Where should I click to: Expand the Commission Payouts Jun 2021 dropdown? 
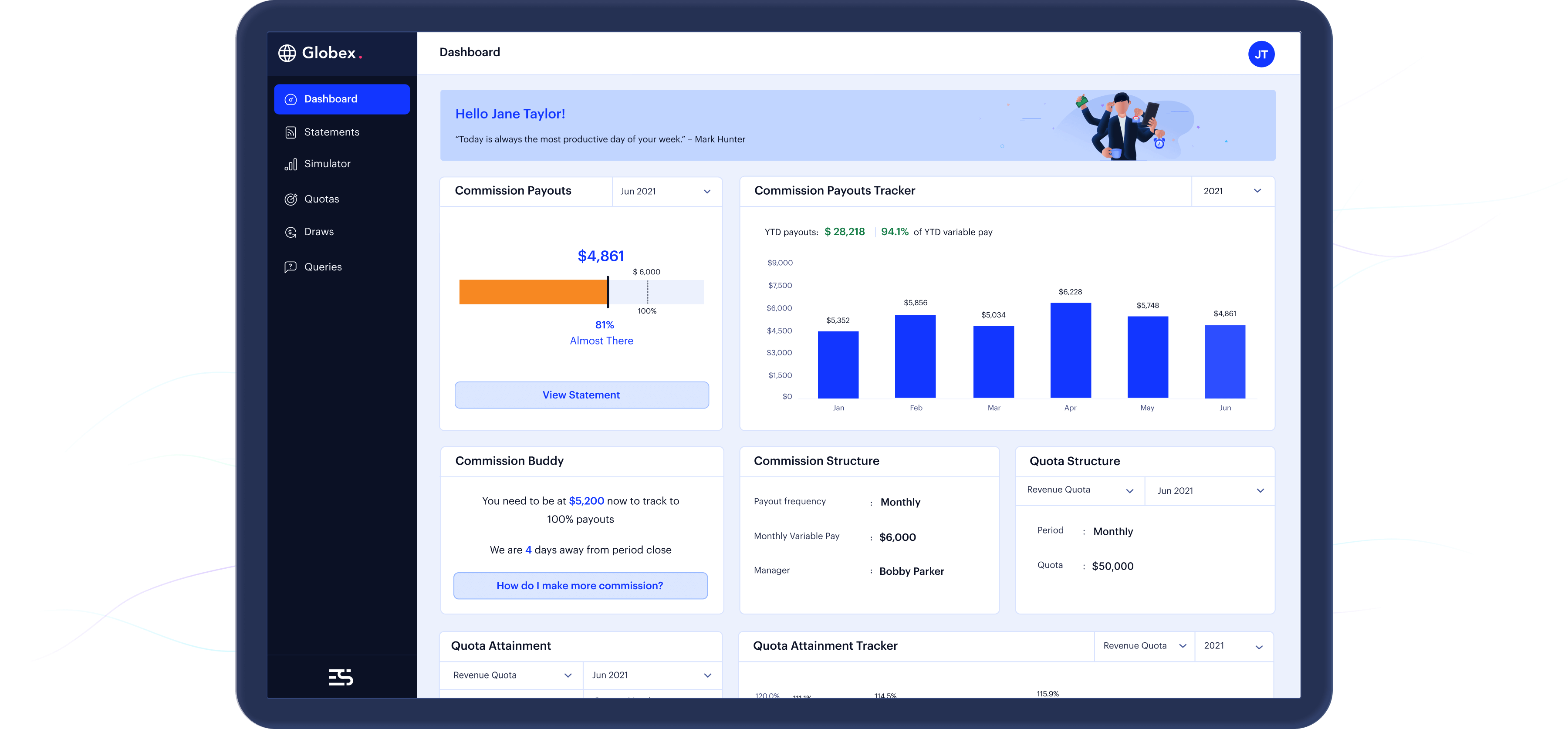[666, 192]
